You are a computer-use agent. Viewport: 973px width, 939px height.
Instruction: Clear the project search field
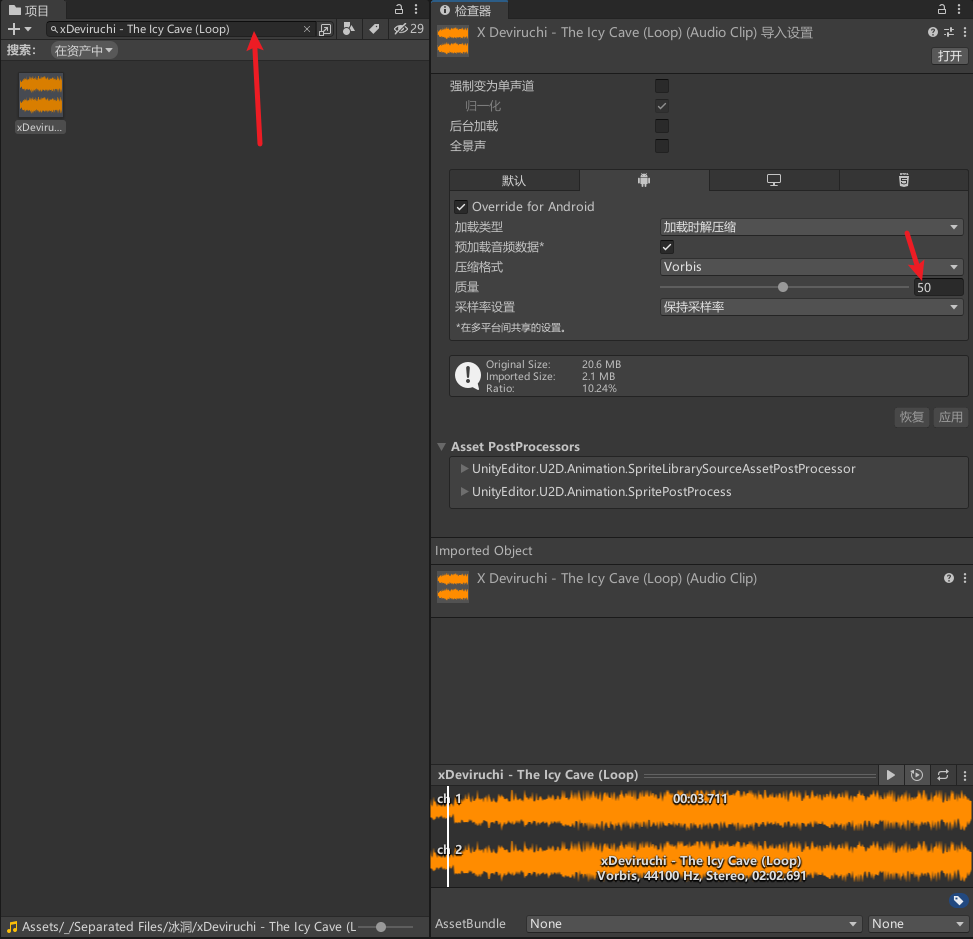pyautogui.click(x=307, y=29)
